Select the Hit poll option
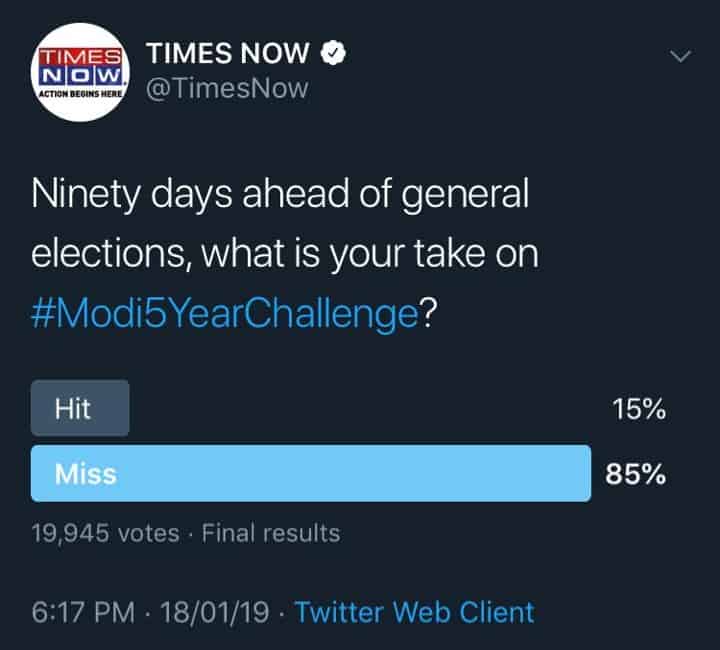The height and width of the screenshot is (650, 720). (x=80, y=408)
